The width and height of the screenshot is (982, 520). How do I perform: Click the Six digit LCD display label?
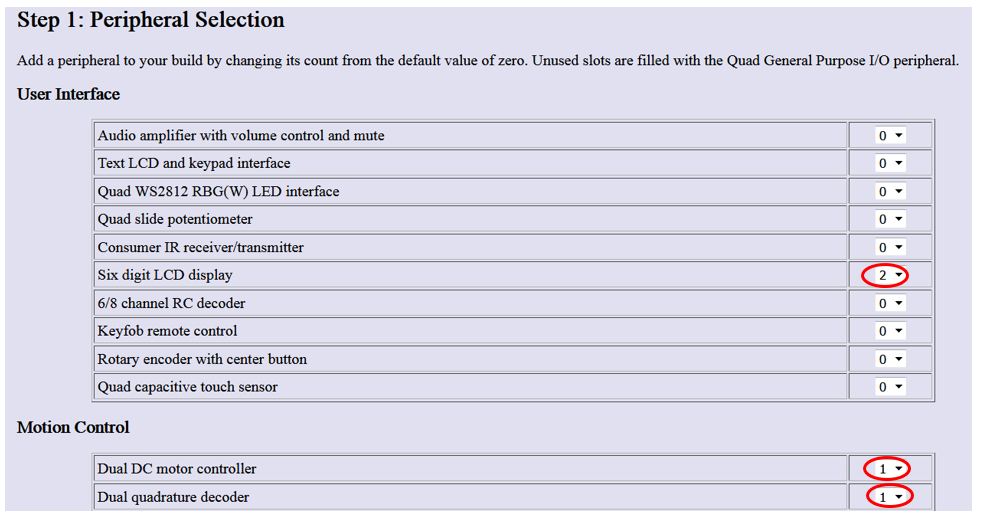coord(165,275)
